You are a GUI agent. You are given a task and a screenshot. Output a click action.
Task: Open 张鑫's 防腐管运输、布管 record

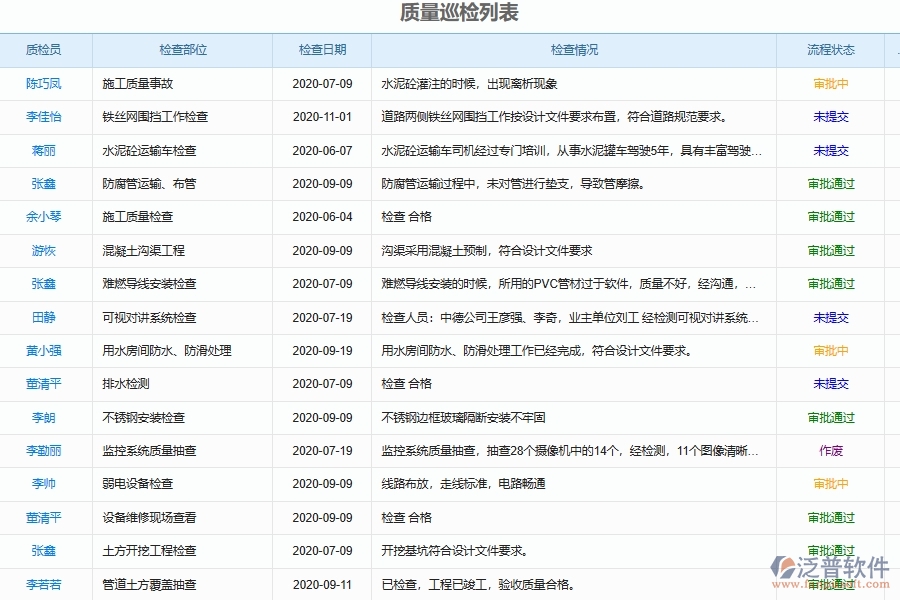point(44,184)
